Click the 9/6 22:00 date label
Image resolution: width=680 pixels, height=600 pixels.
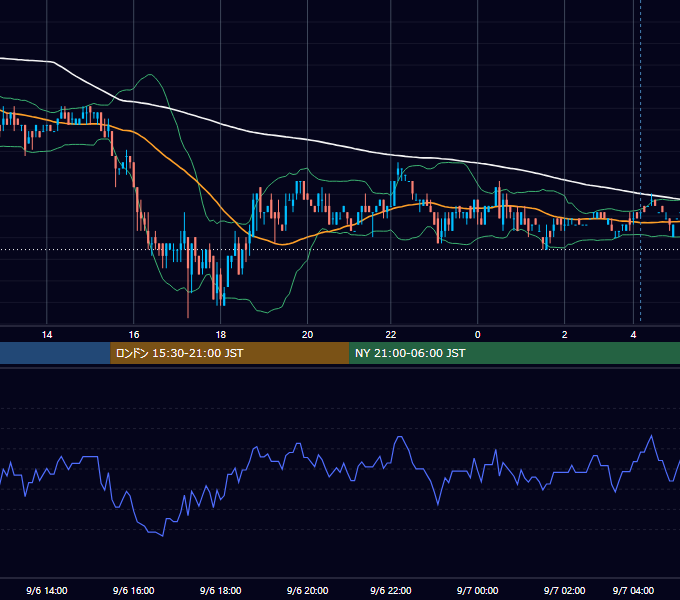point(391,590)
